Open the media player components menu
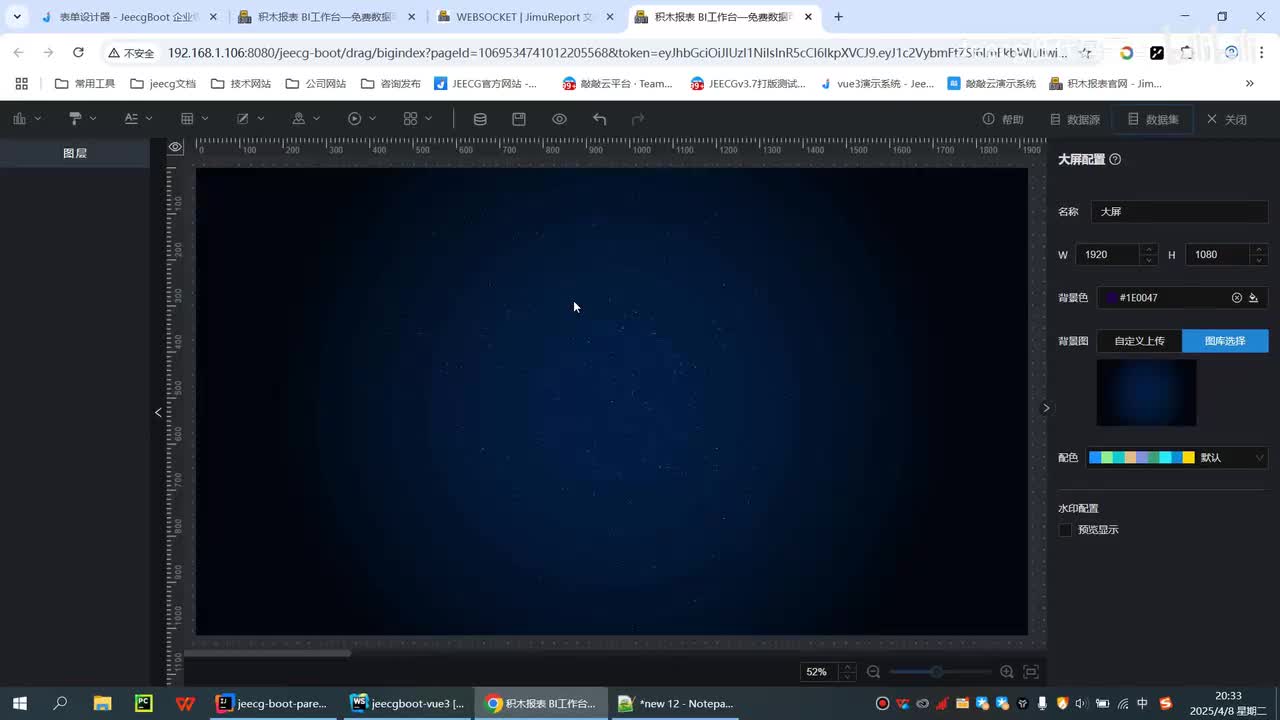The image size is (1280, 720). pyautogui.click(x=354, y=119)
